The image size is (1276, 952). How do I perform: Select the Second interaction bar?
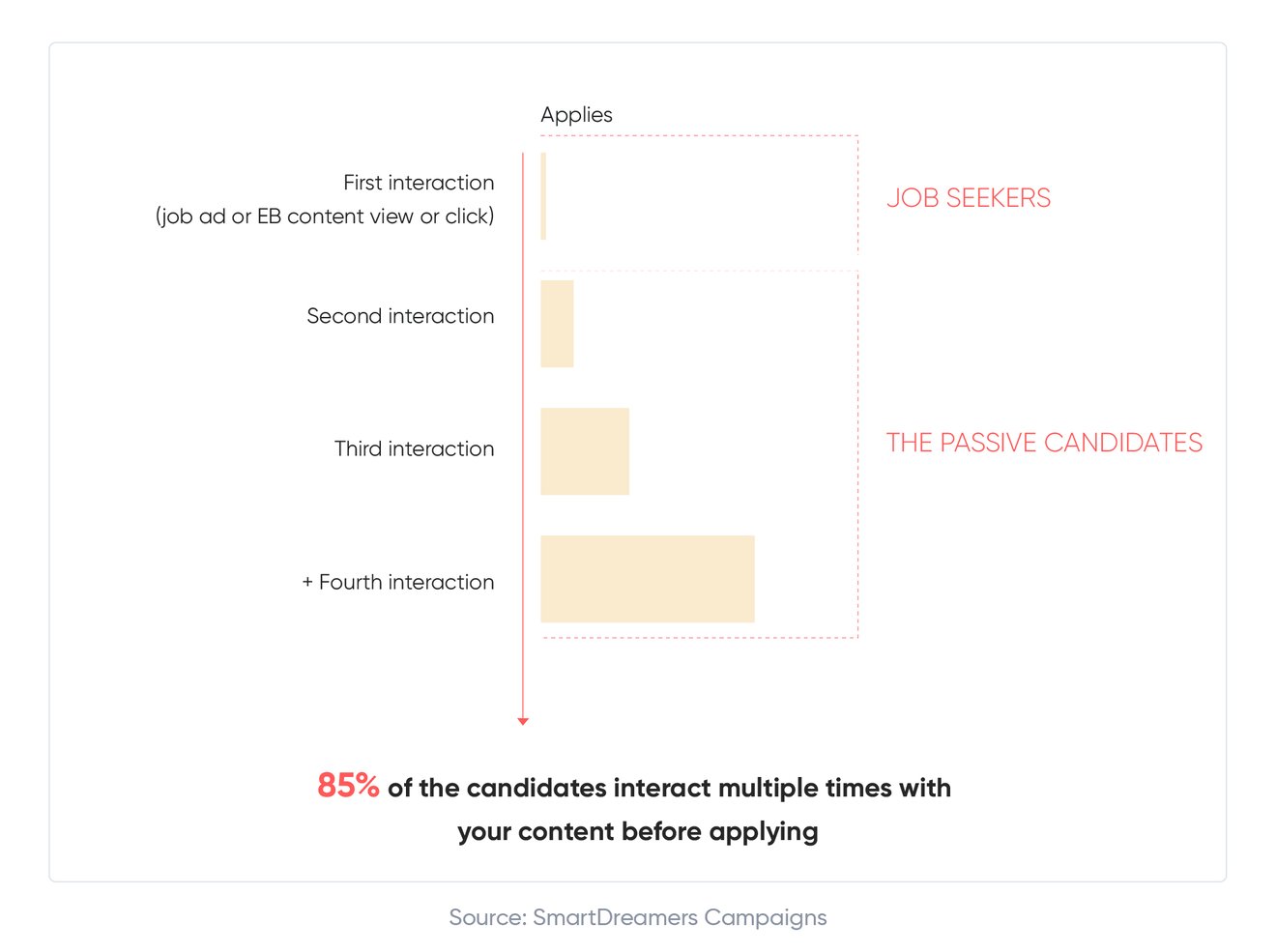click(x=557, y=324)
